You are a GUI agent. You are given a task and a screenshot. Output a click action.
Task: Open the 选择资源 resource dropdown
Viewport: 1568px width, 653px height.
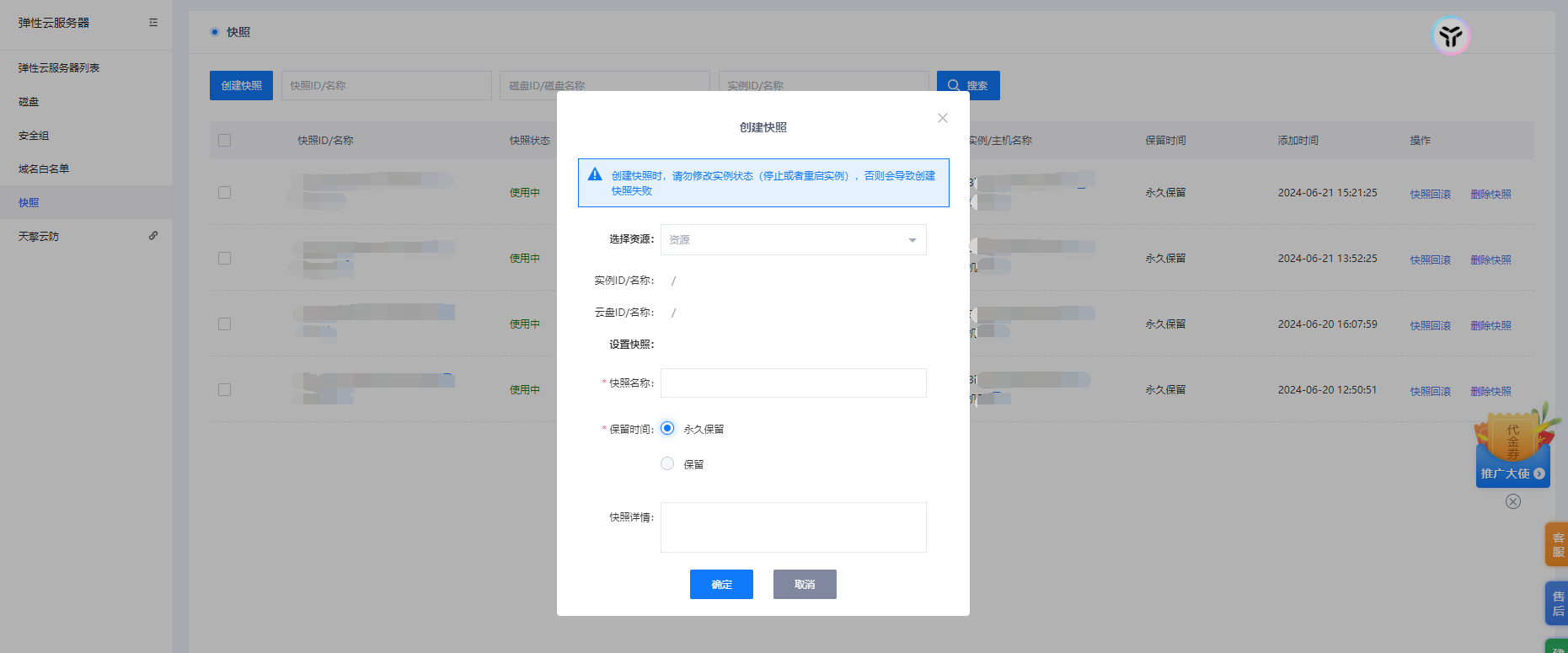[x=793, y=240]
